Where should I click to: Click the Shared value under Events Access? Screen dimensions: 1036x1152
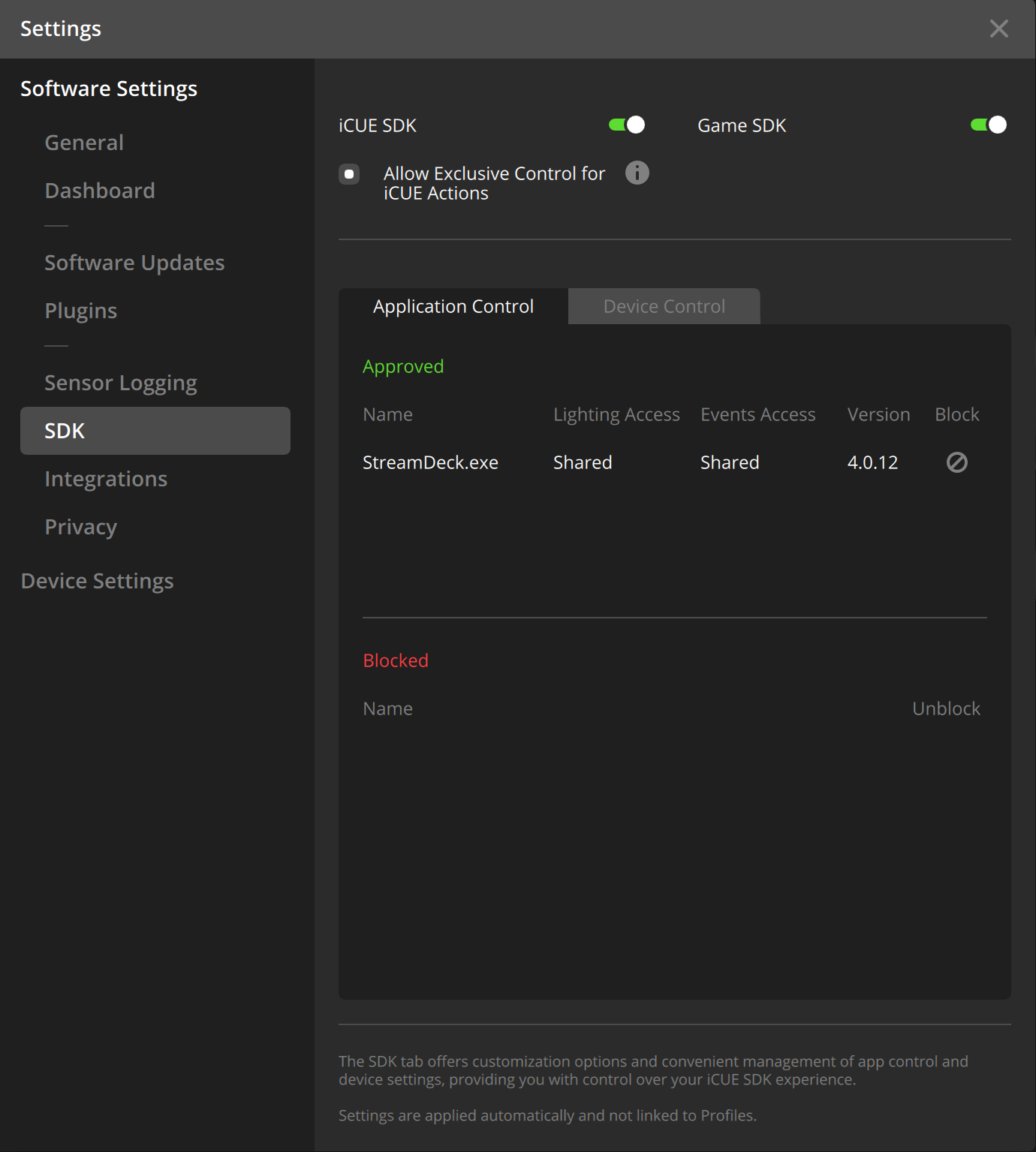(730, 462)
